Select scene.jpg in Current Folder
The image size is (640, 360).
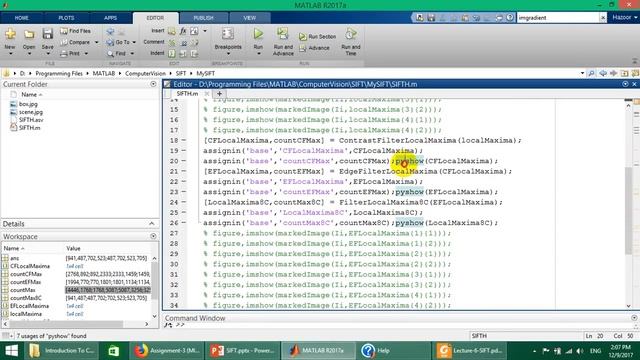(31, 112)
